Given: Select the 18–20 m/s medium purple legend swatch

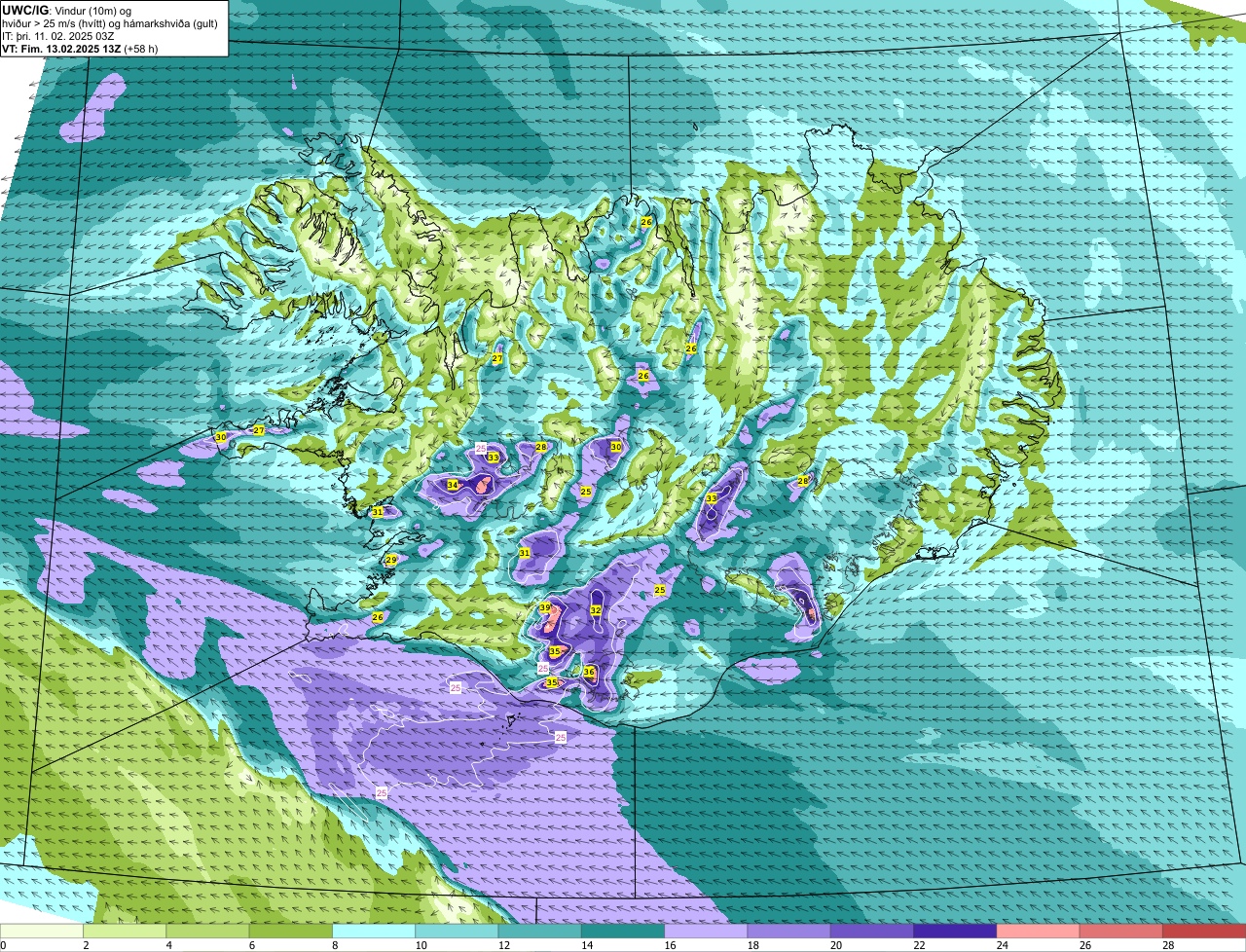Looking at the screenshot, I should (x=788, y=931).
